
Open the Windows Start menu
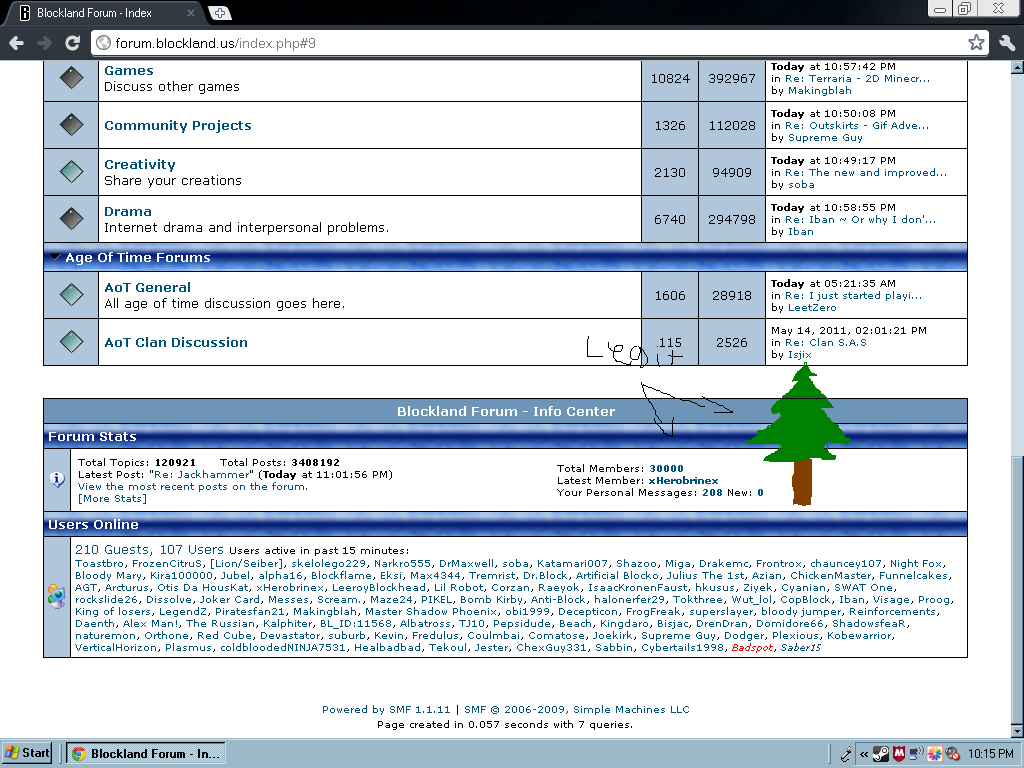point(27,753)
